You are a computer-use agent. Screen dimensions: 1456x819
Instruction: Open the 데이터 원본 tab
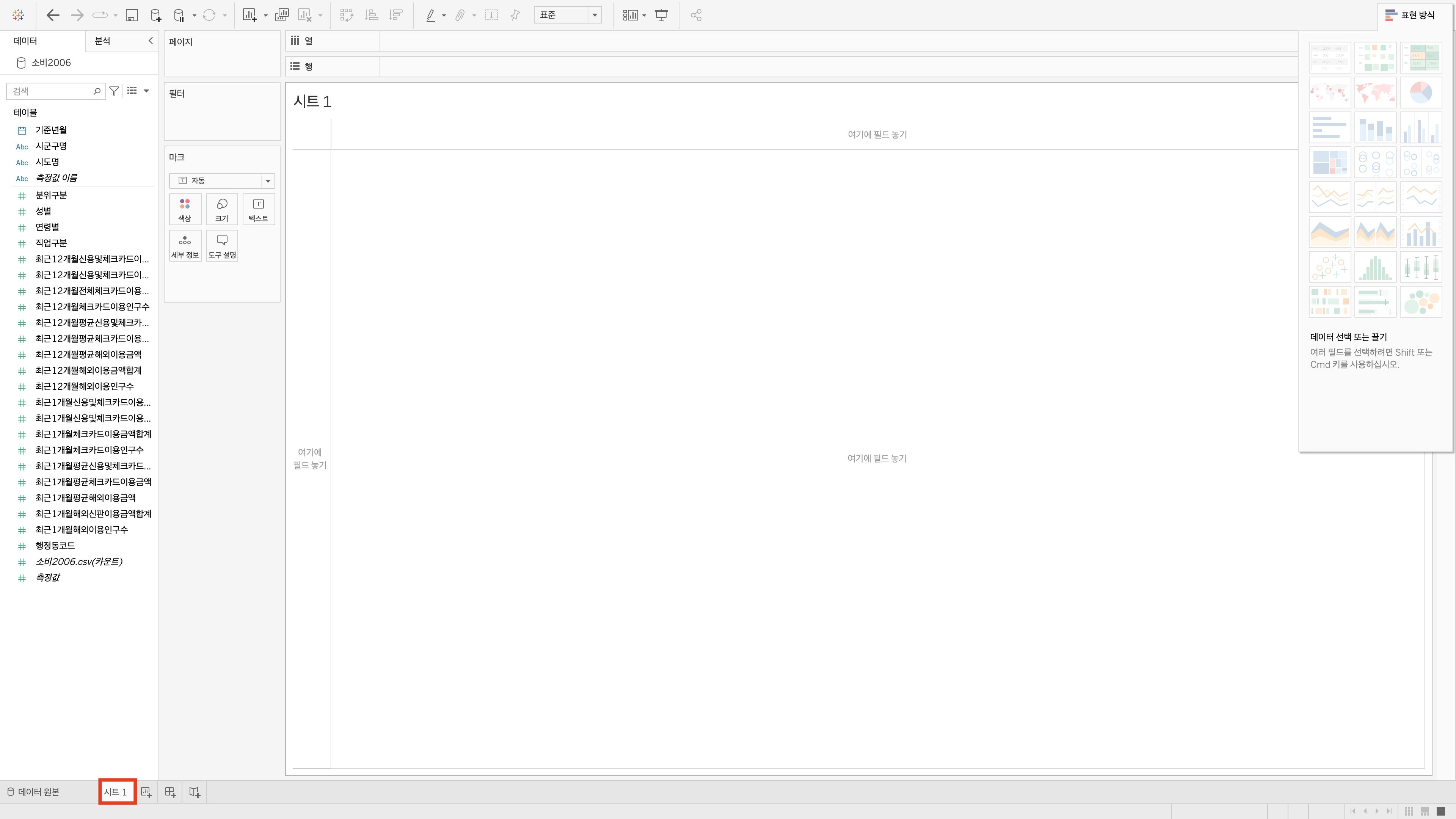(x=34, y=792)
